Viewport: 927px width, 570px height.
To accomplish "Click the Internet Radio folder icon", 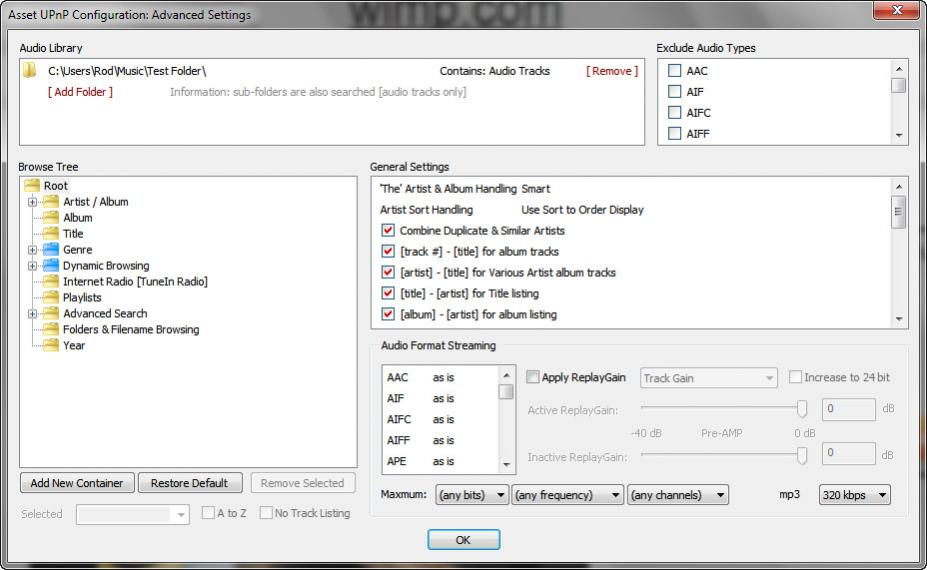I will click(x=51, y=281).
